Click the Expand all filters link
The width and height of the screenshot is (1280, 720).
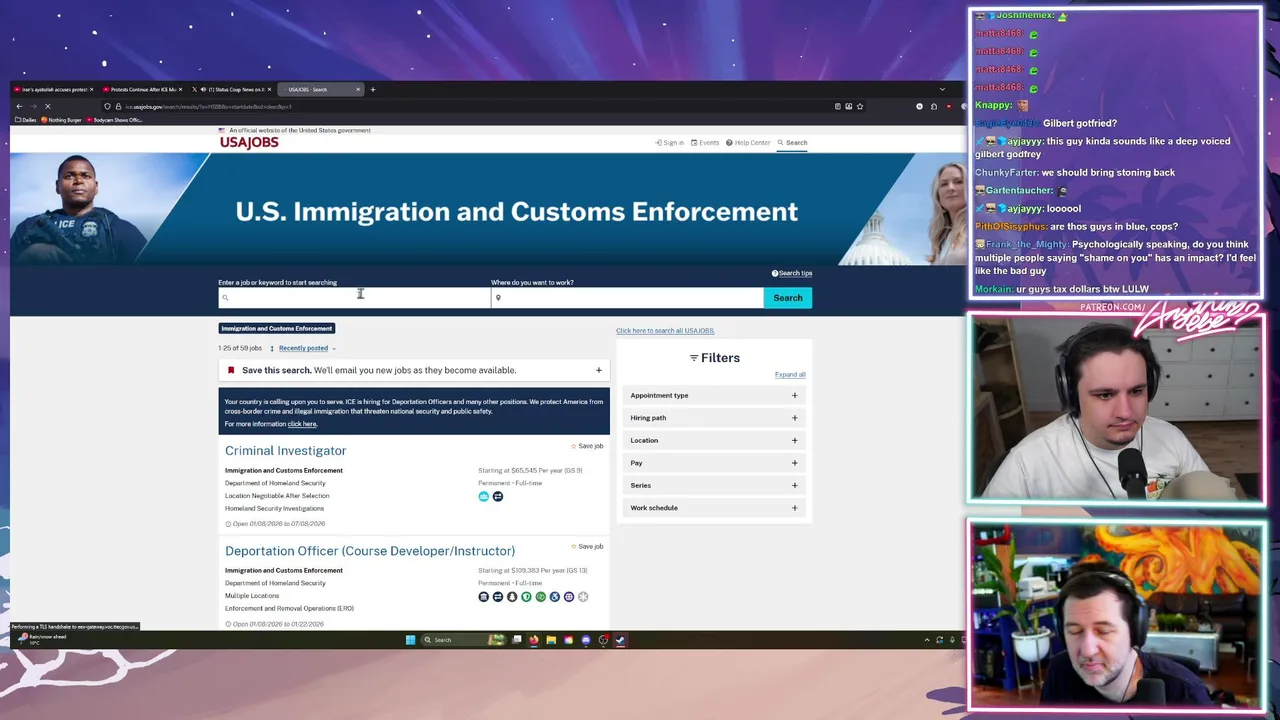(790, 375)
